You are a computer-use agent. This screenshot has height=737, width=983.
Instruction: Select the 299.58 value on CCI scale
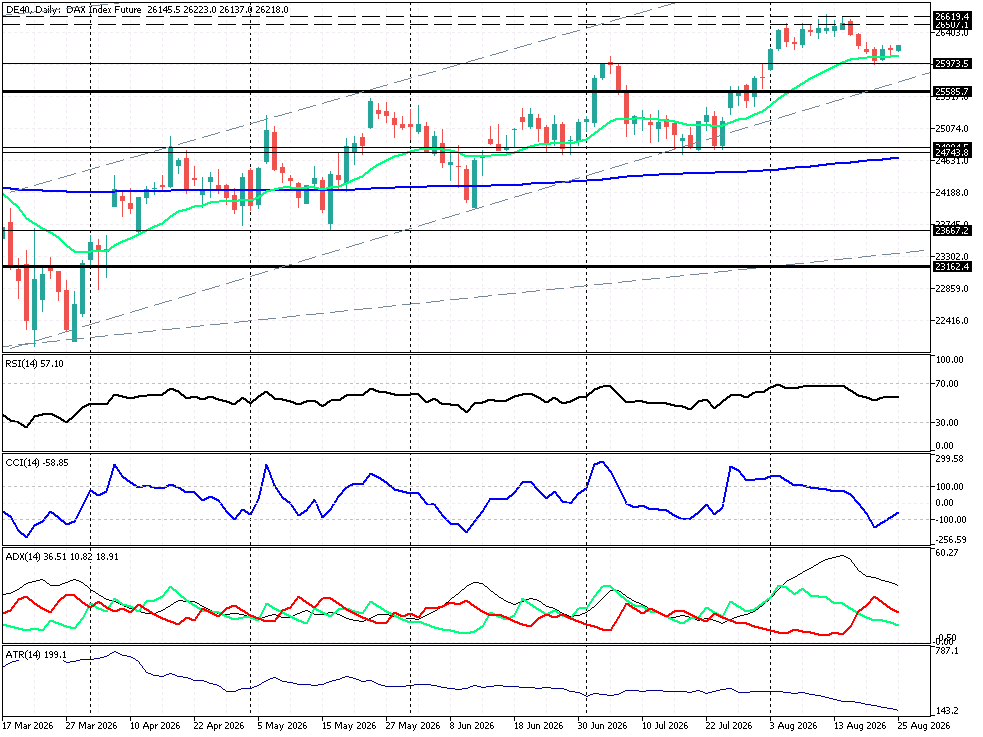coord(949,459)
